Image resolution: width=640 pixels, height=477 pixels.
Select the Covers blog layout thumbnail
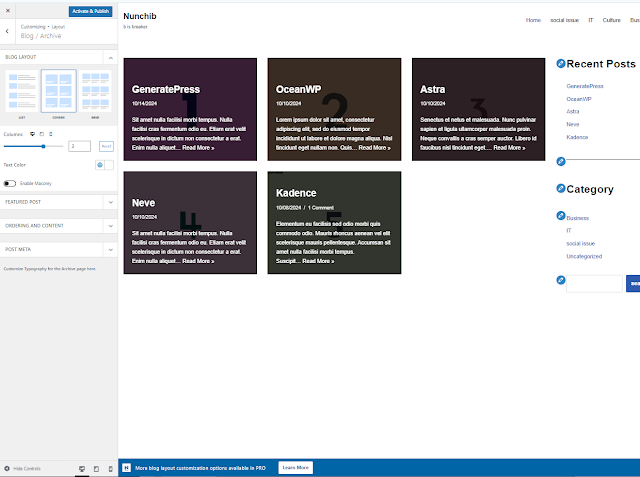(58, 91)
